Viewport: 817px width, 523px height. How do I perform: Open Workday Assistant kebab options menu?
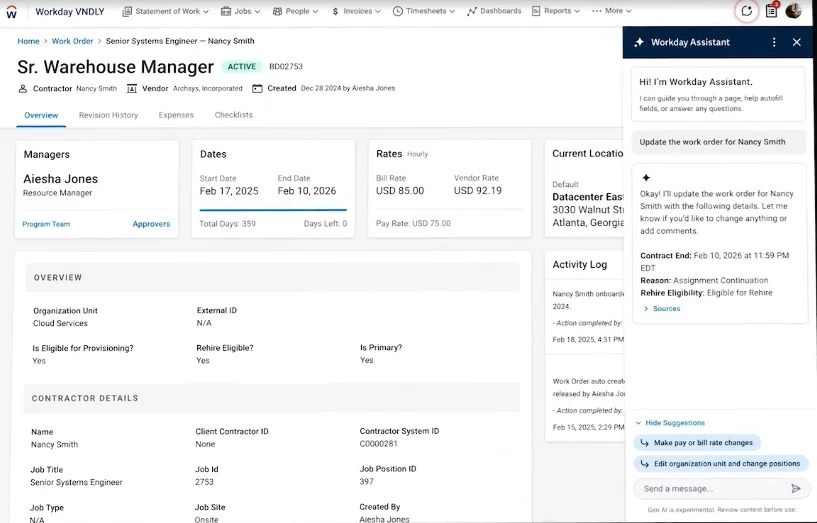(x=773, y=42)
